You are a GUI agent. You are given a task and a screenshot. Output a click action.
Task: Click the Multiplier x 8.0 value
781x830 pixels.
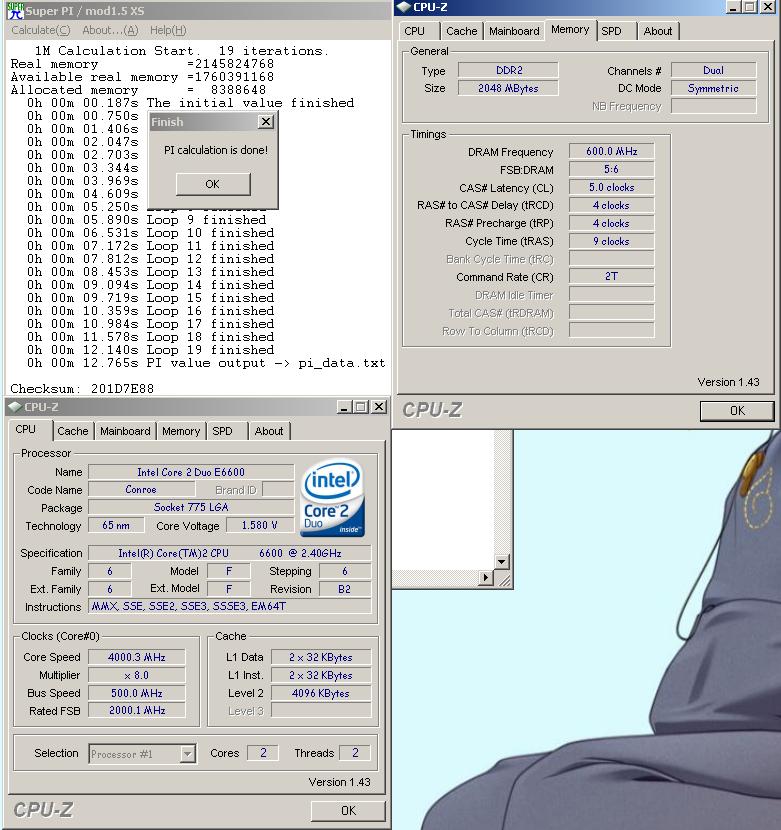(137, 675)
